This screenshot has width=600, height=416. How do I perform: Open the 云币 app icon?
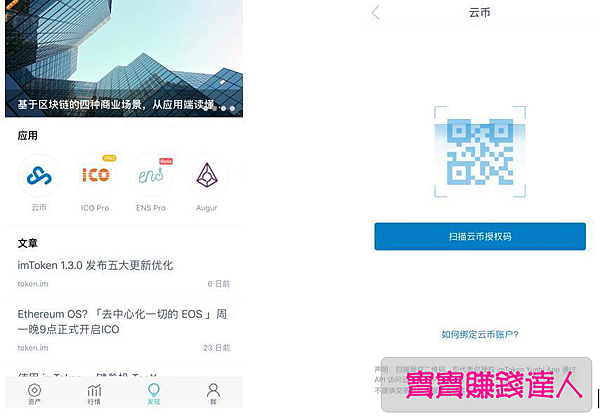[39, 176]
